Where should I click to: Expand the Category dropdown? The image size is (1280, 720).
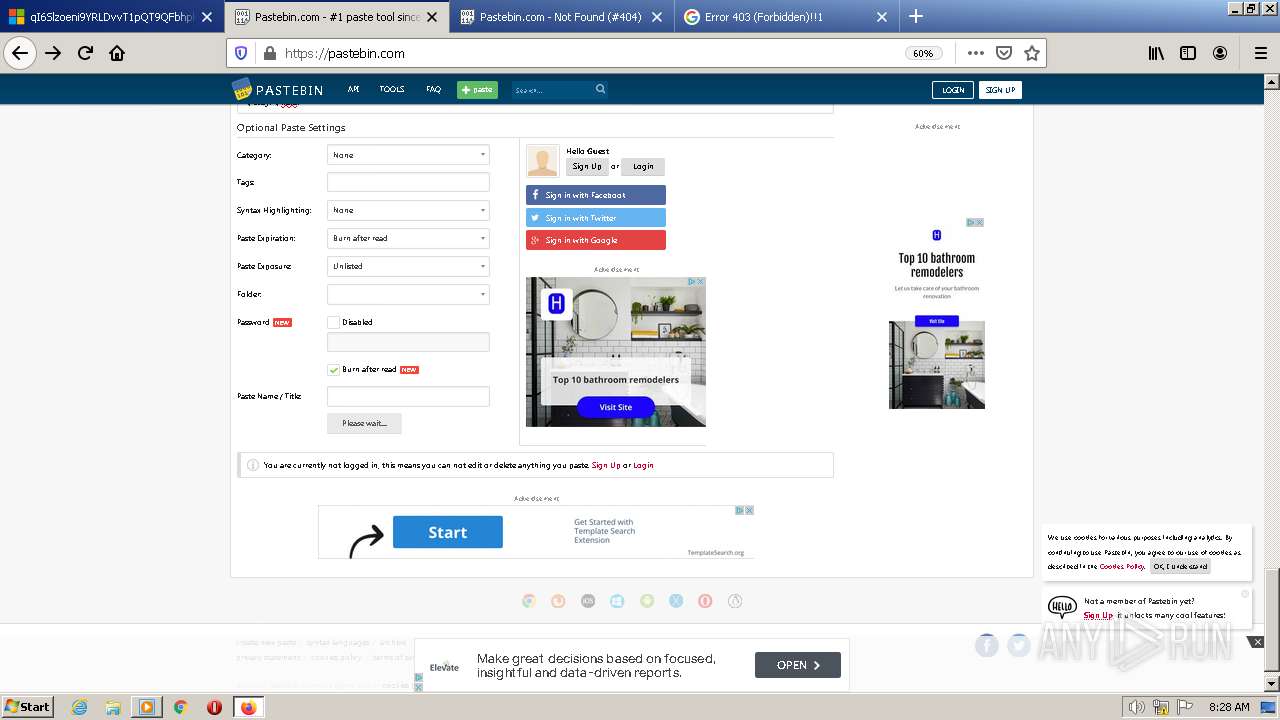(x=408, y=155)
